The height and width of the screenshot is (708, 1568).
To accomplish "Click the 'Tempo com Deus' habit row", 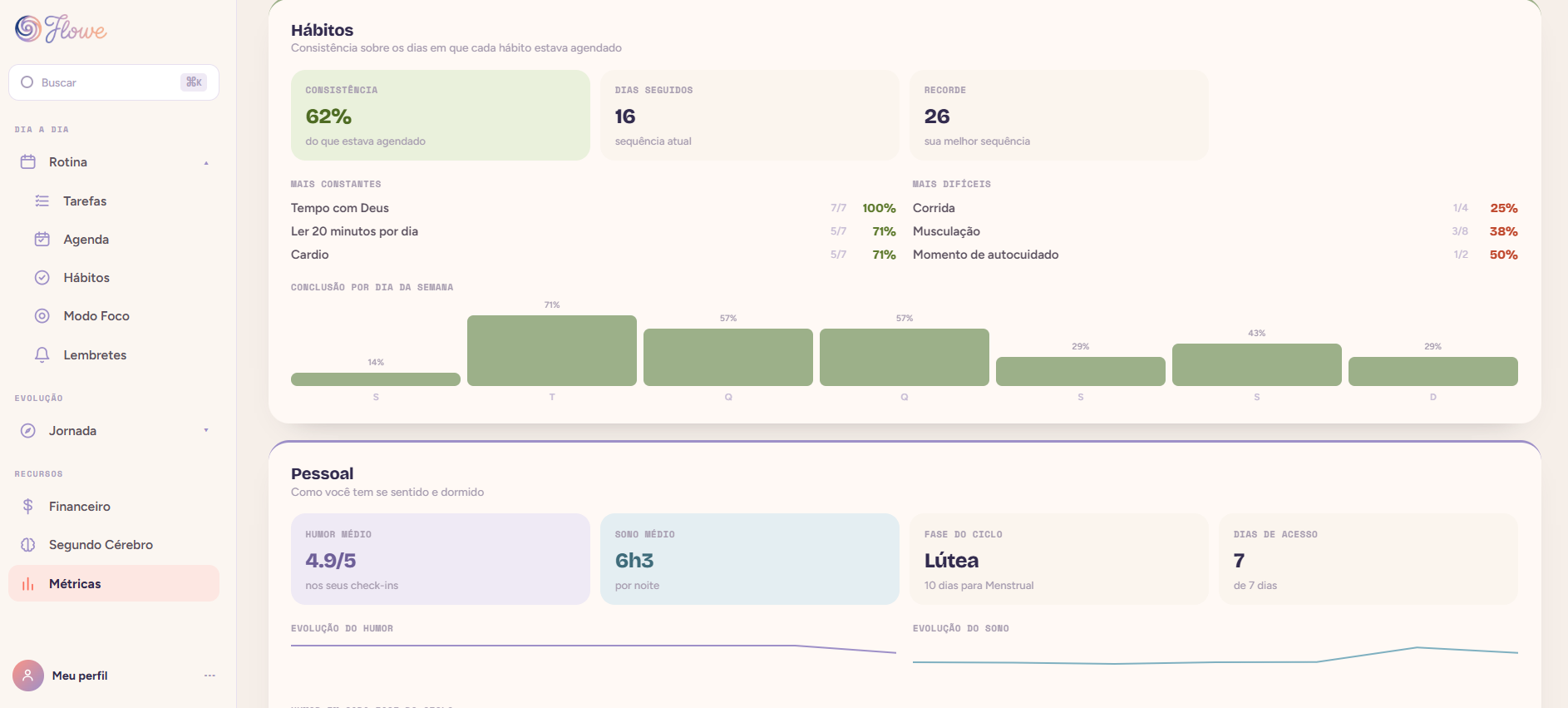I will [x=594, y=208].
